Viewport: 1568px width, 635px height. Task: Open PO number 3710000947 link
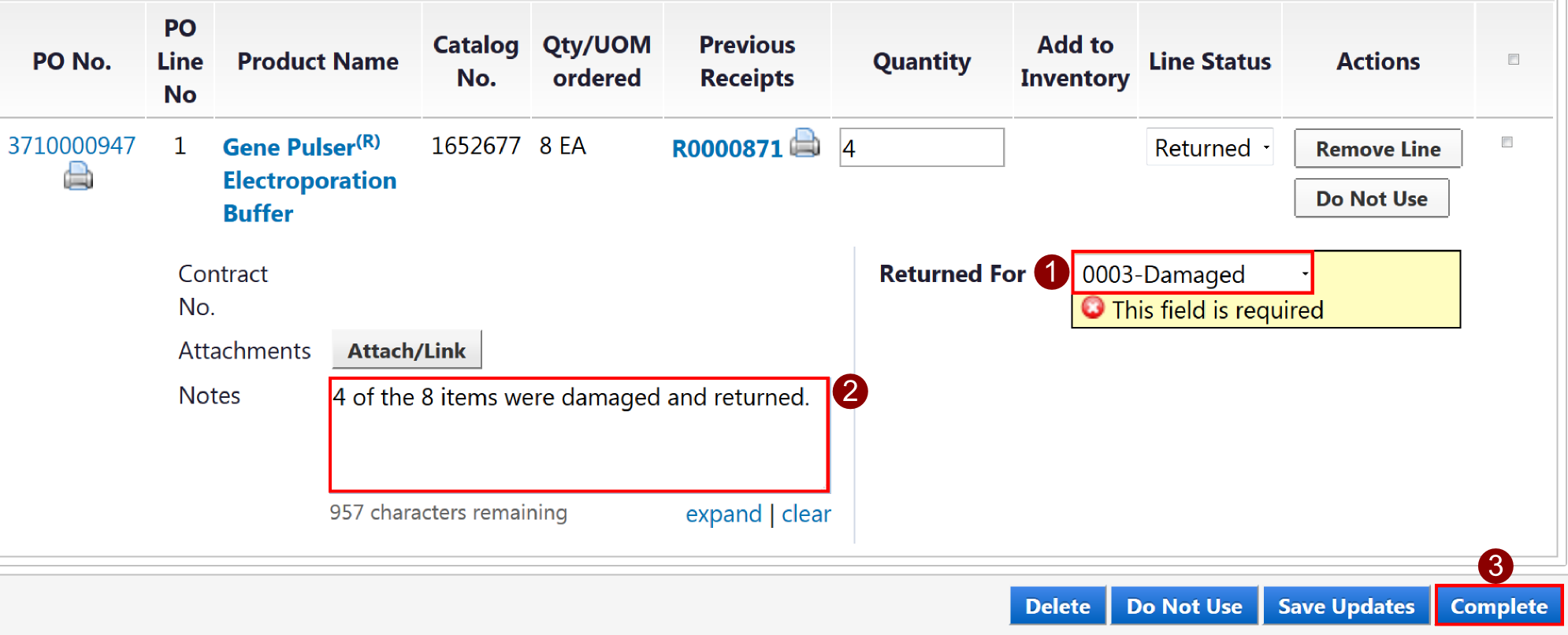tap(72, 146)
